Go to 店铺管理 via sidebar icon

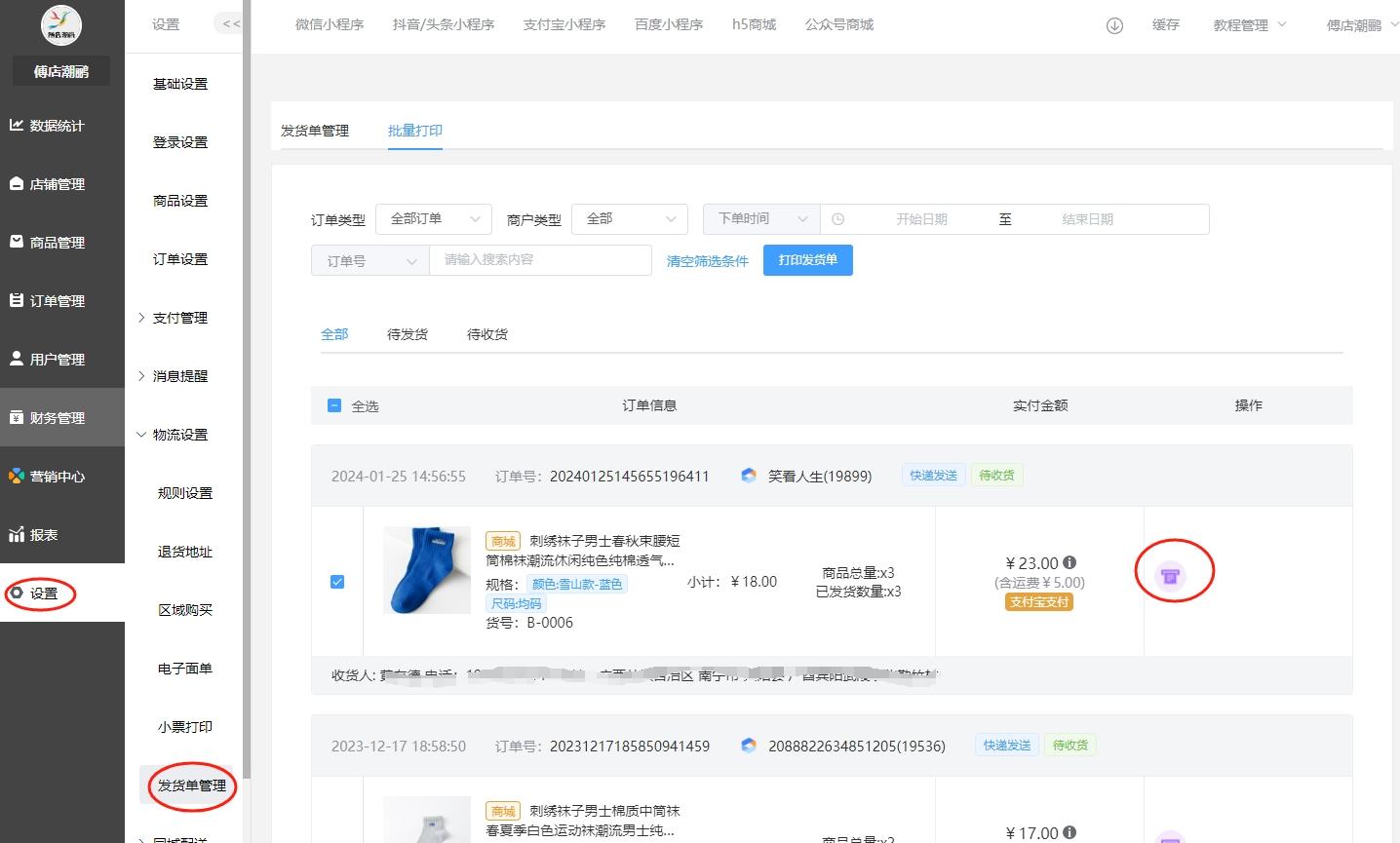pos(54,183)
